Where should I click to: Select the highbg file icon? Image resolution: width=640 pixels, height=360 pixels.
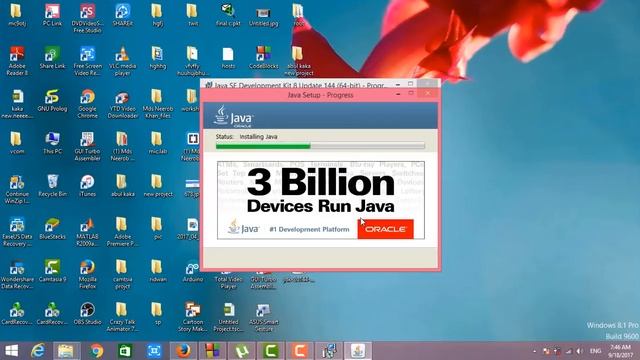point(158,58)
